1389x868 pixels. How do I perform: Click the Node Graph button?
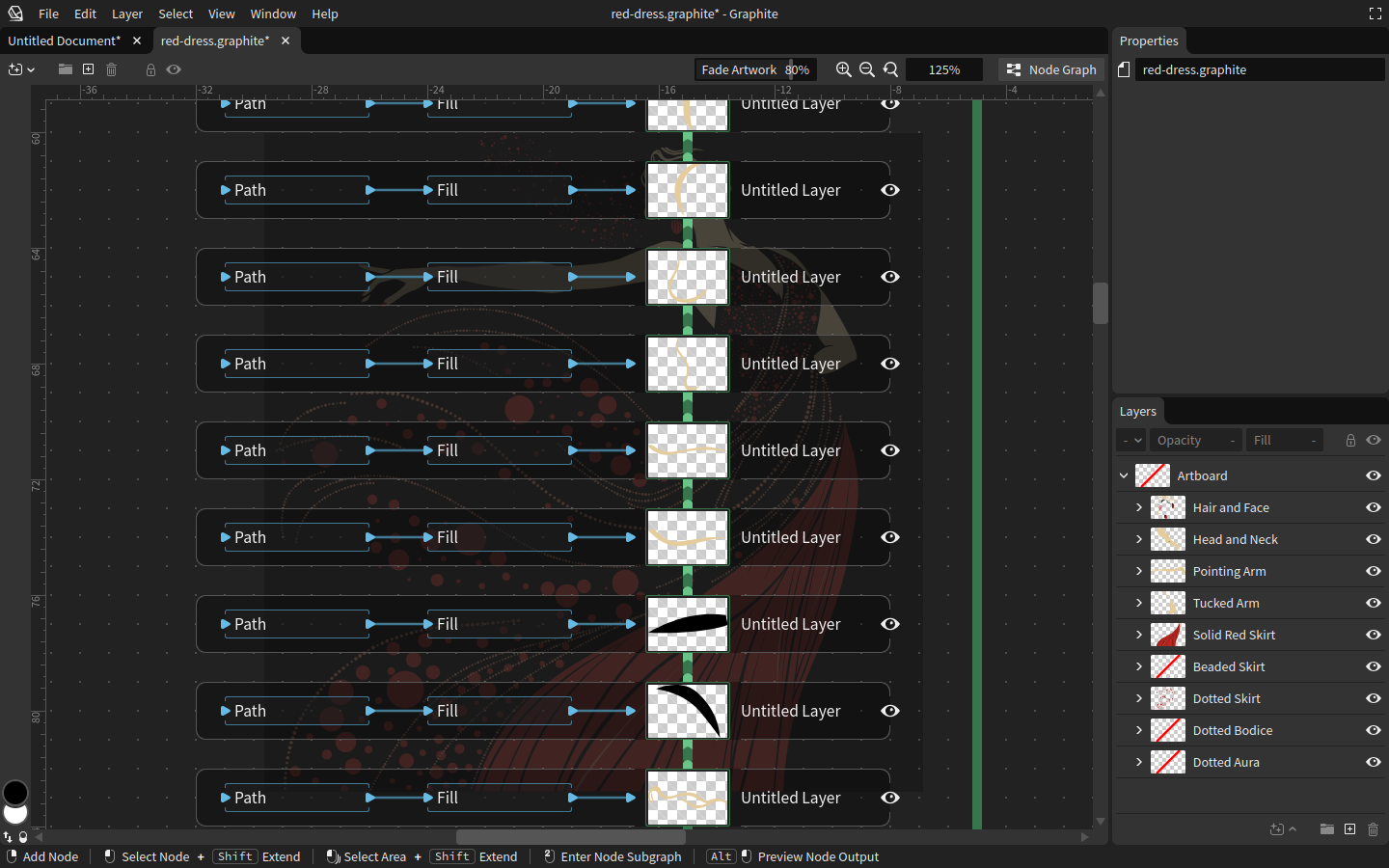coord(1051,69)
